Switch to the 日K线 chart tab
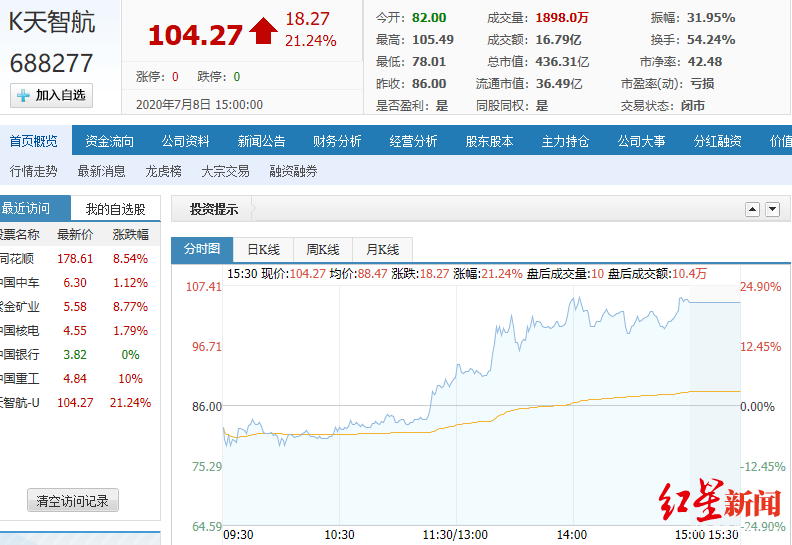Viewport: 792px width, 545px height. (263, 250)
